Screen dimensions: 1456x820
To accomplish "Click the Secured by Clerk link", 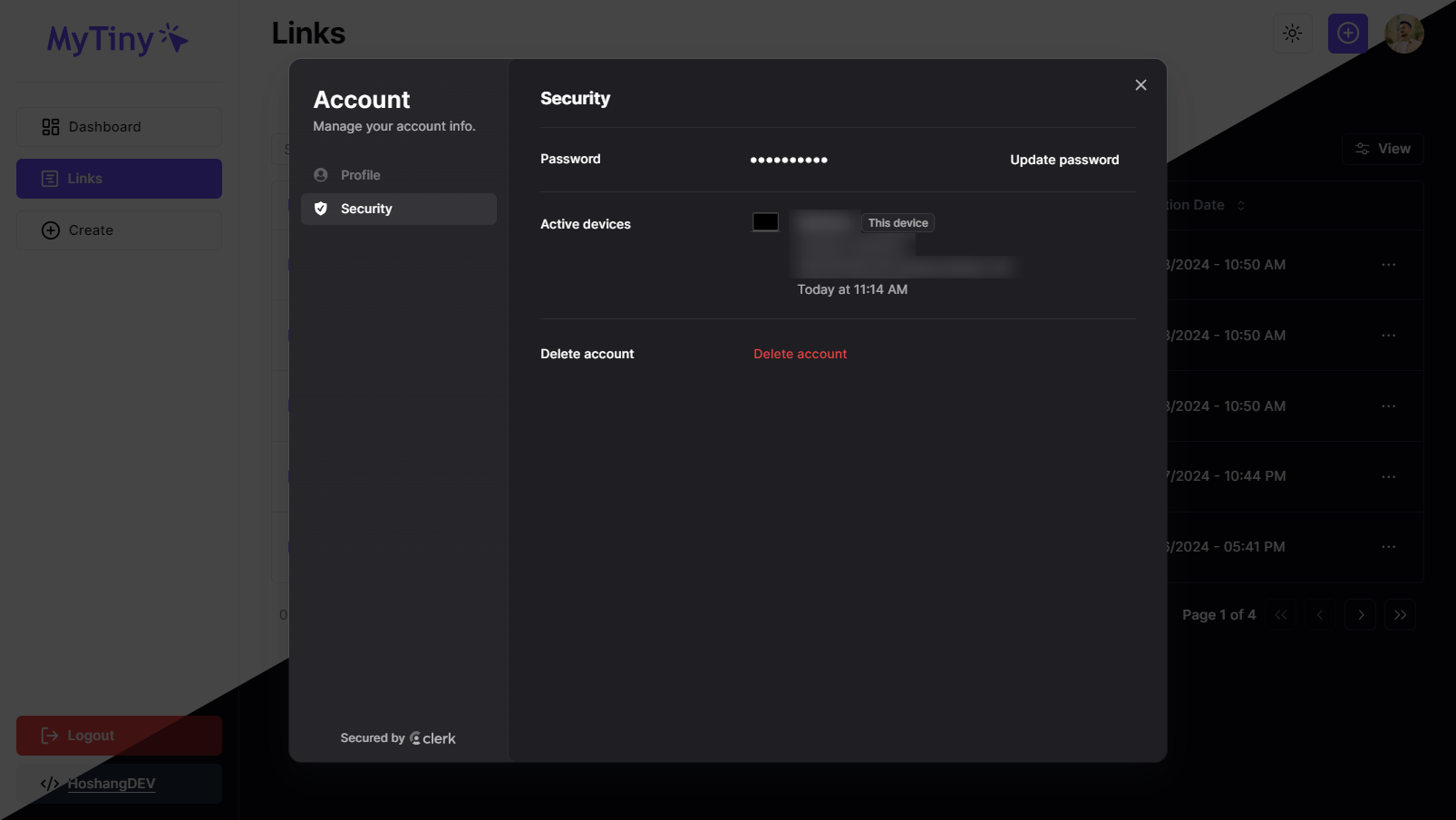I will pos(398,737).
